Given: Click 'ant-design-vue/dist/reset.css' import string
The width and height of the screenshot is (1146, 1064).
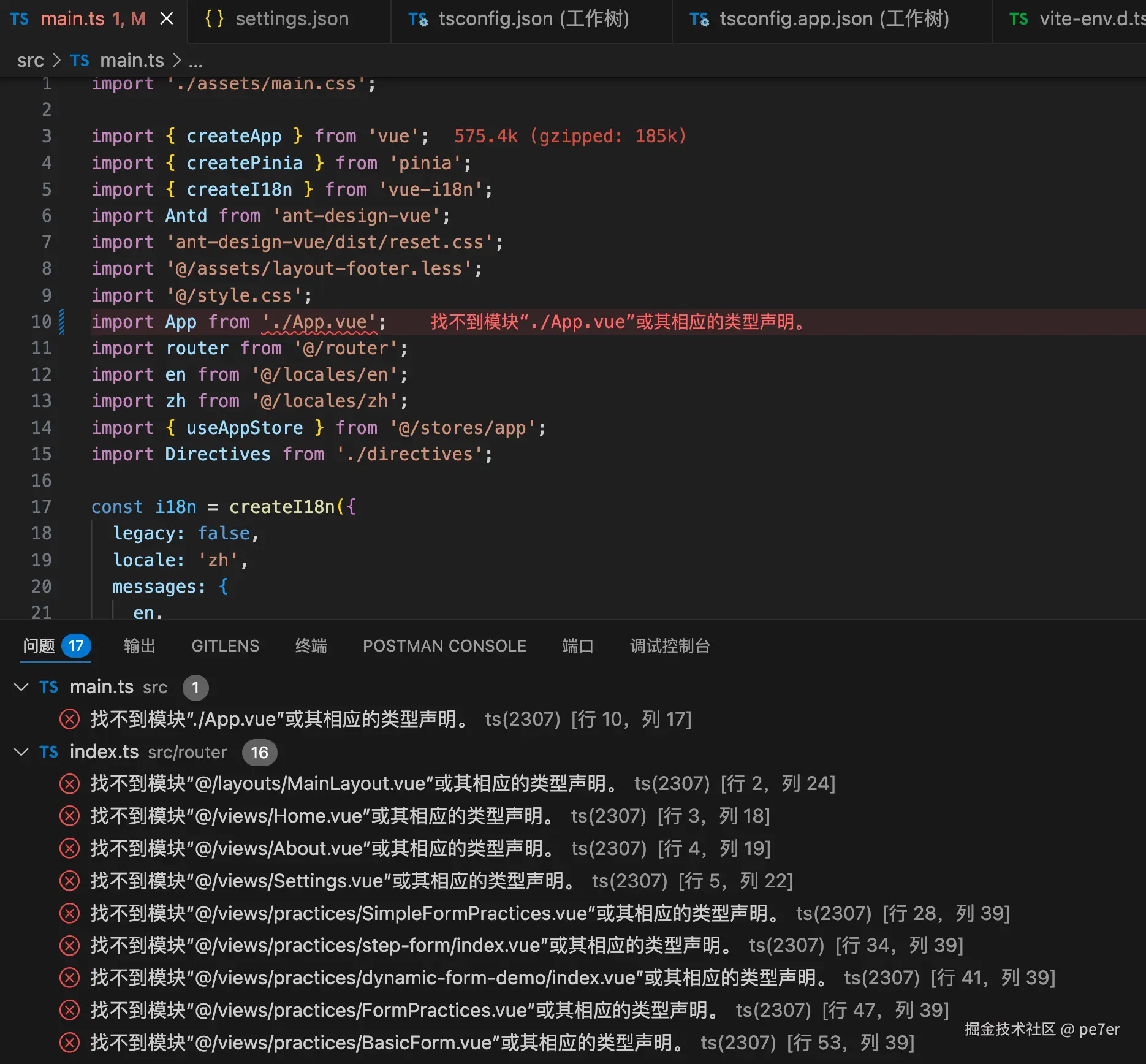Looking at the screenshot, I should click(330, 242).
